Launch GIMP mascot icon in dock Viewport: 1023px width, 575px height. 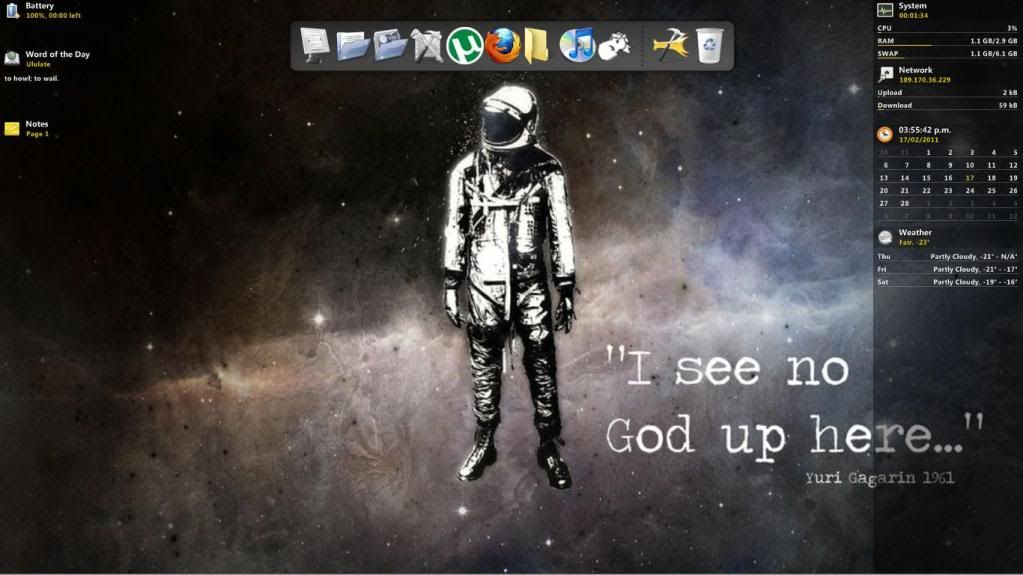coord(615,47)
